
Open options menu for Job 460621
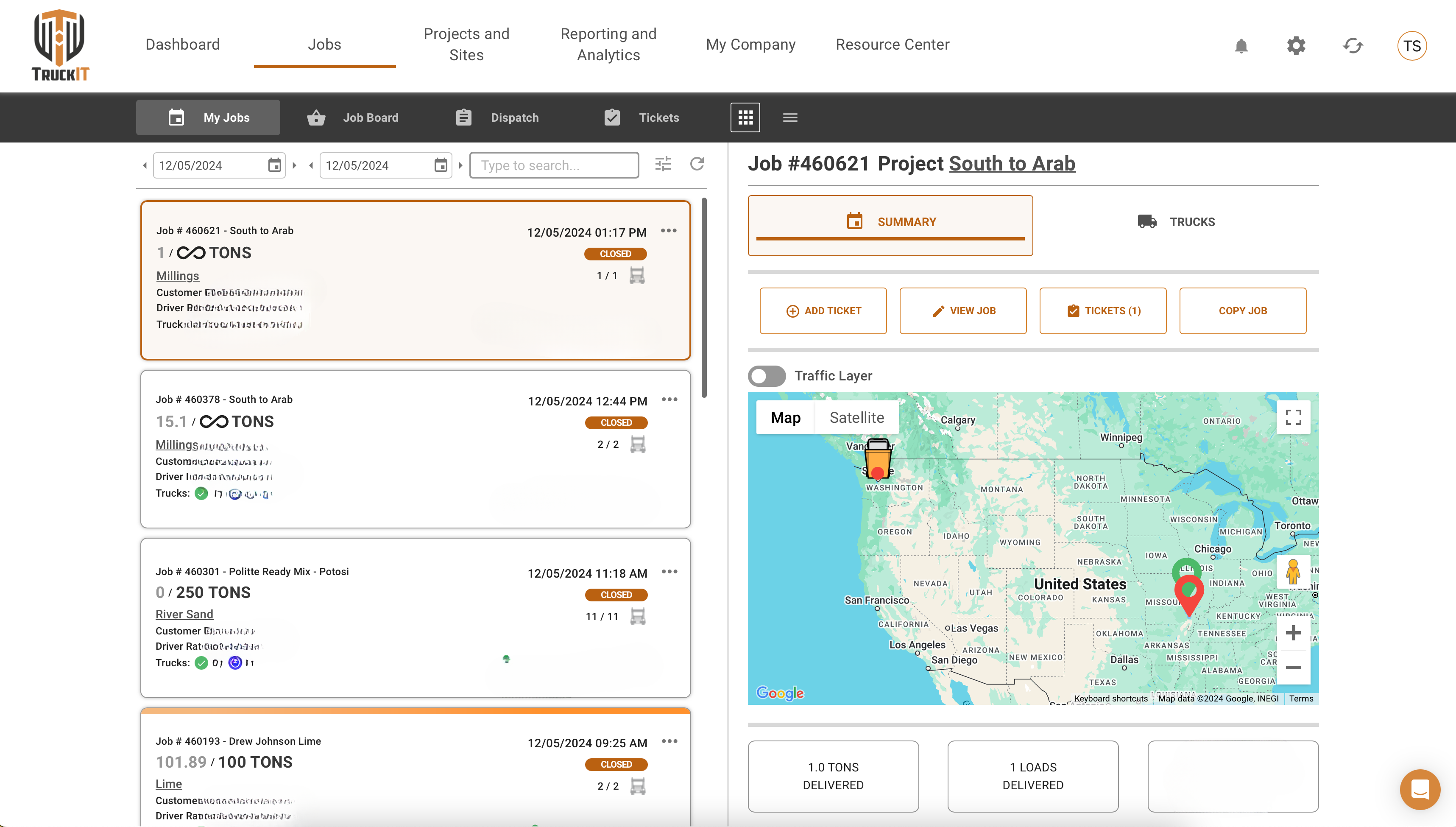[668, 231]
